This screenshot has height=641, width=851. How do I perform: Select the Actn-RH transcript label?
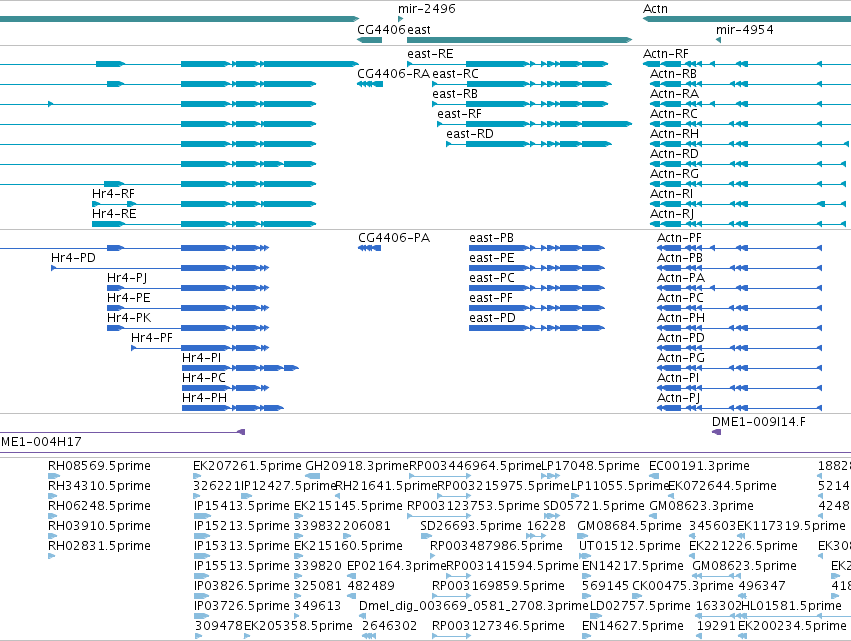click(x=675, y=134)
